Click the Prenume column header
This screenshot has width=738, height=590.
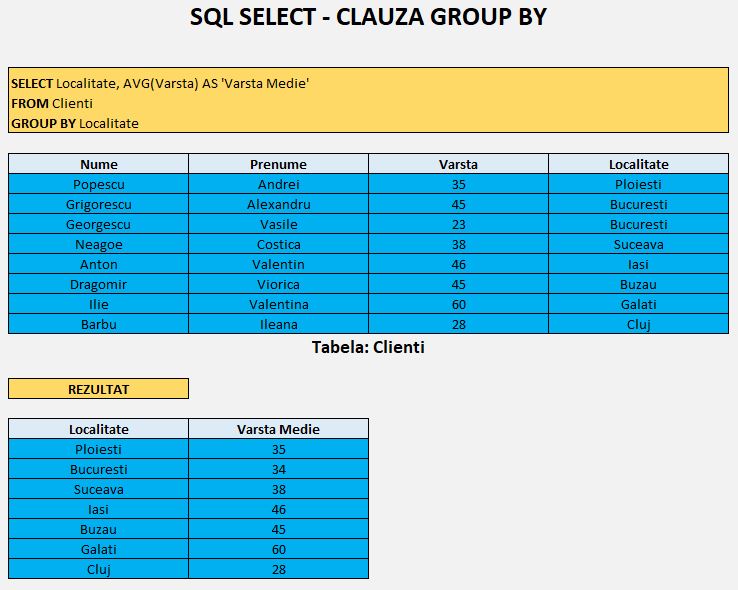point(278,164)
